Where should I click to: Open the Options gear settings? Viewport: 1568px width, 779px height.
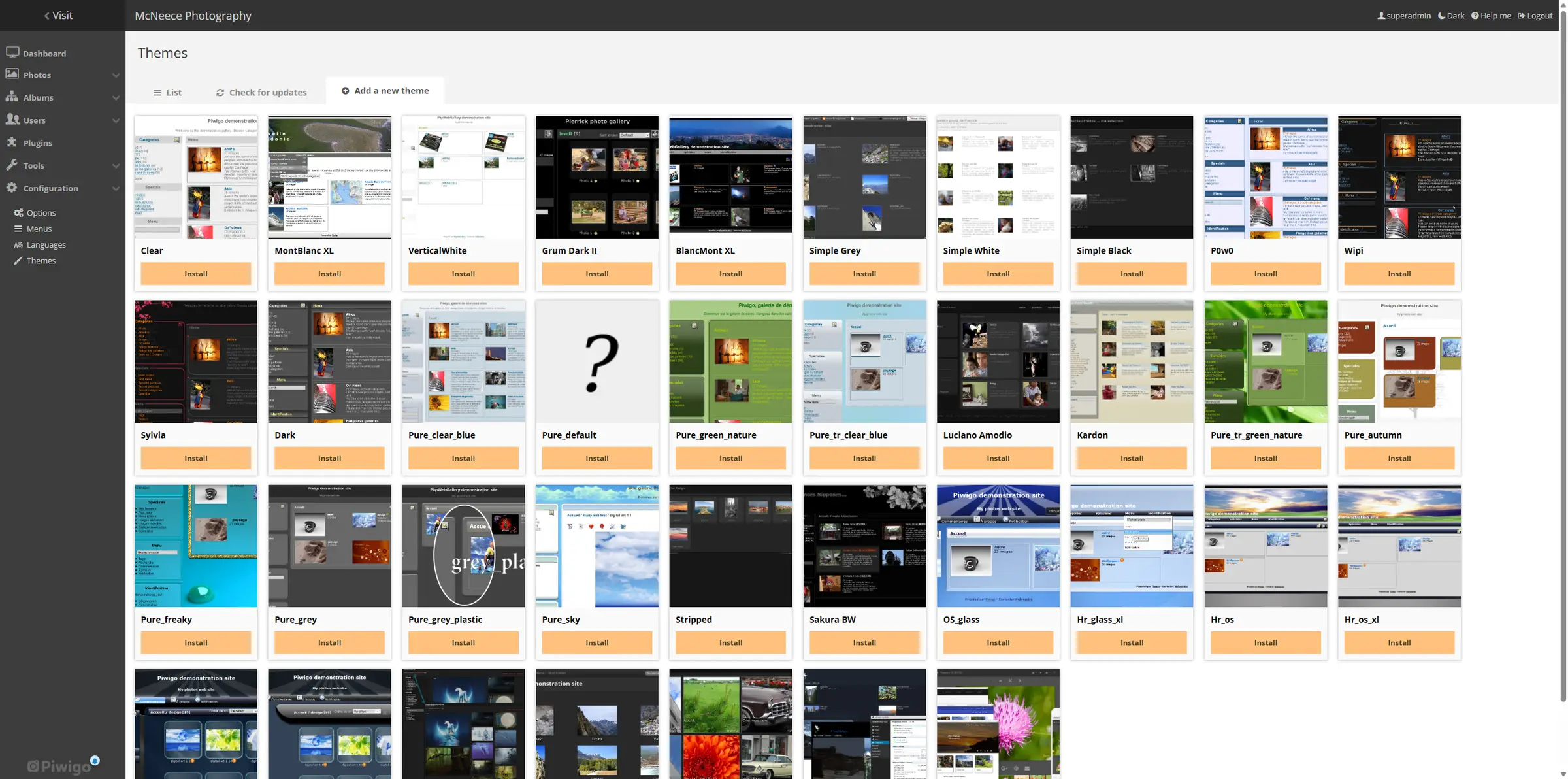pyautogui.click(x=19, y=212)
